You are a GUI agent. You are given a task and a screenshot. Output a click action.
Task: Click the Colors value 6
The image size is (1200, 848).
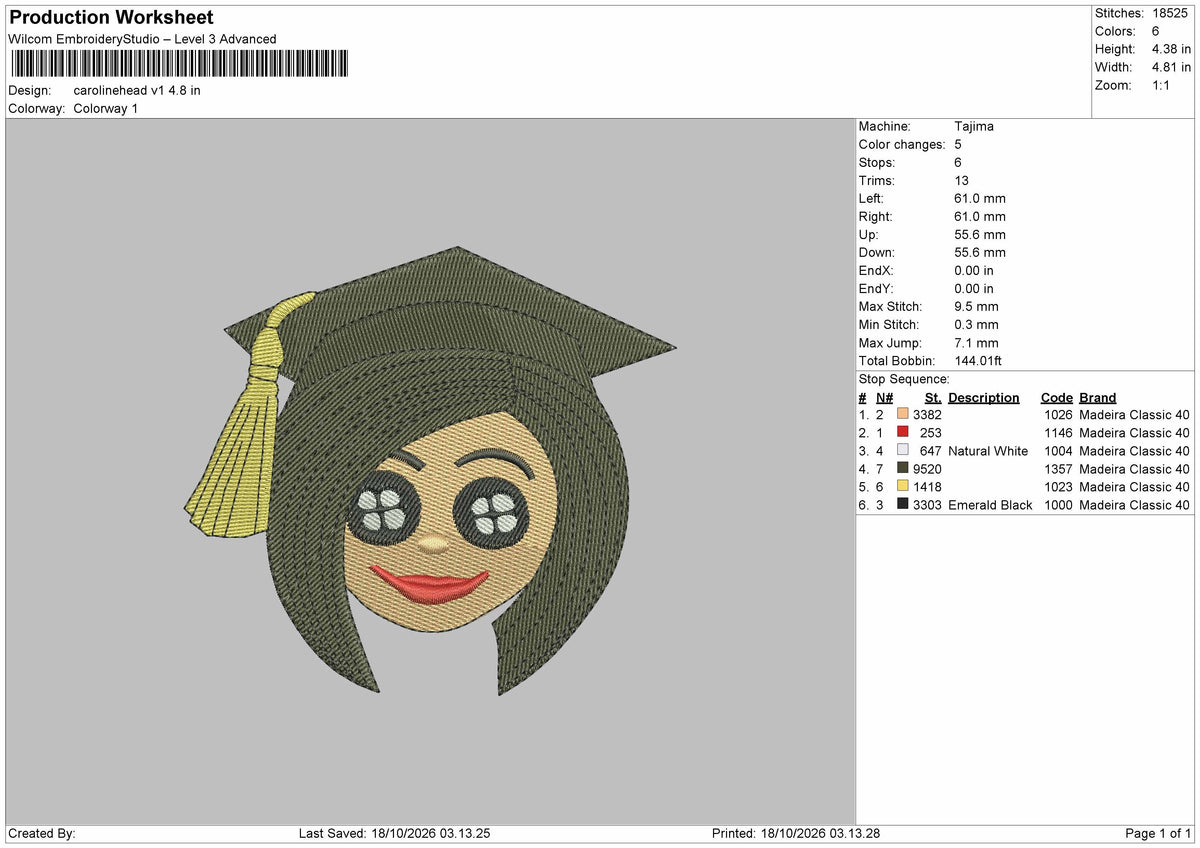pyautogui.click(x=1157, y=31)
